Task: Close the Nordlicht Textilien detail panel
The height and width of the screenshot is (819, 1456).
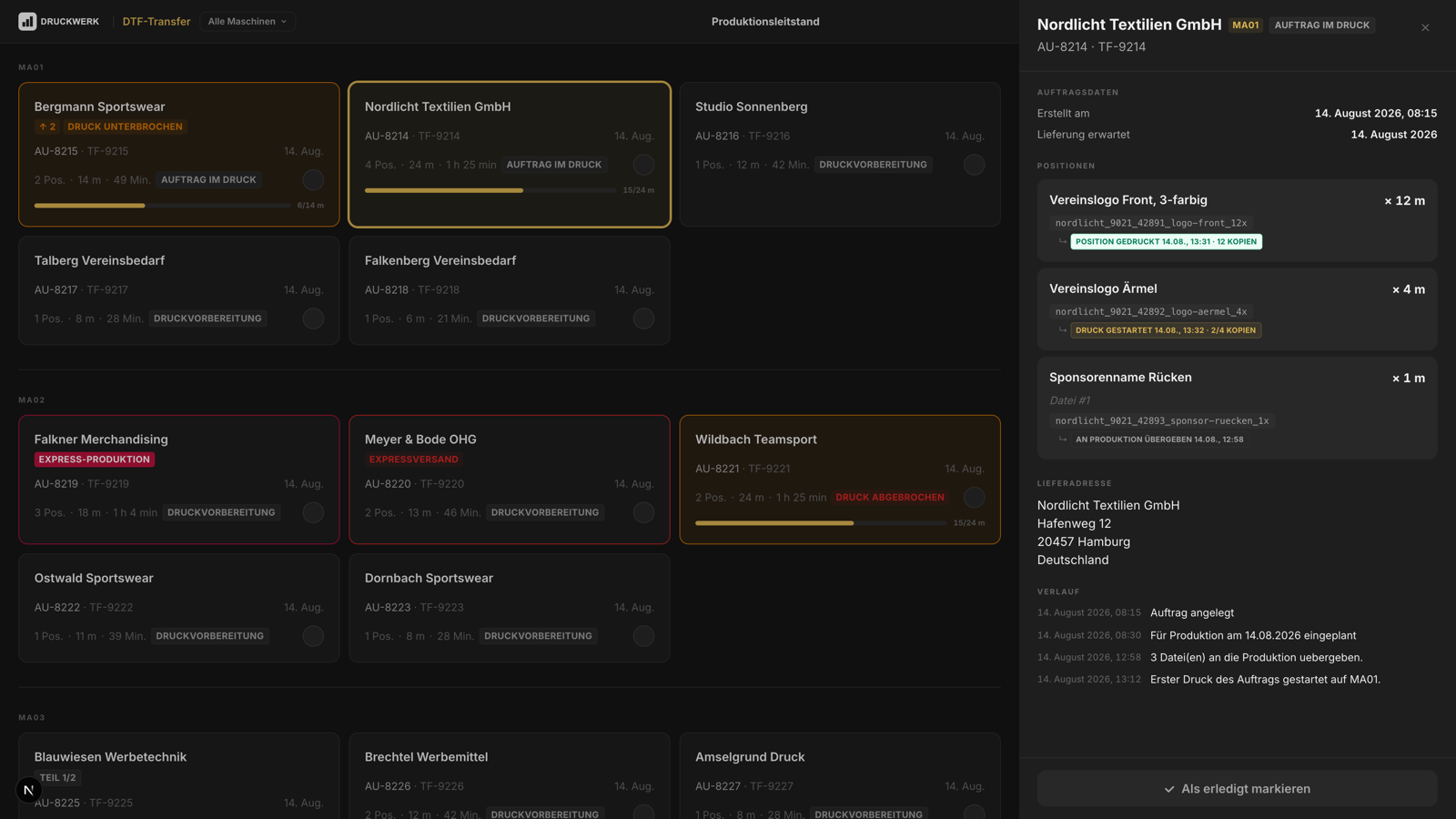Action: [1425, 28]
